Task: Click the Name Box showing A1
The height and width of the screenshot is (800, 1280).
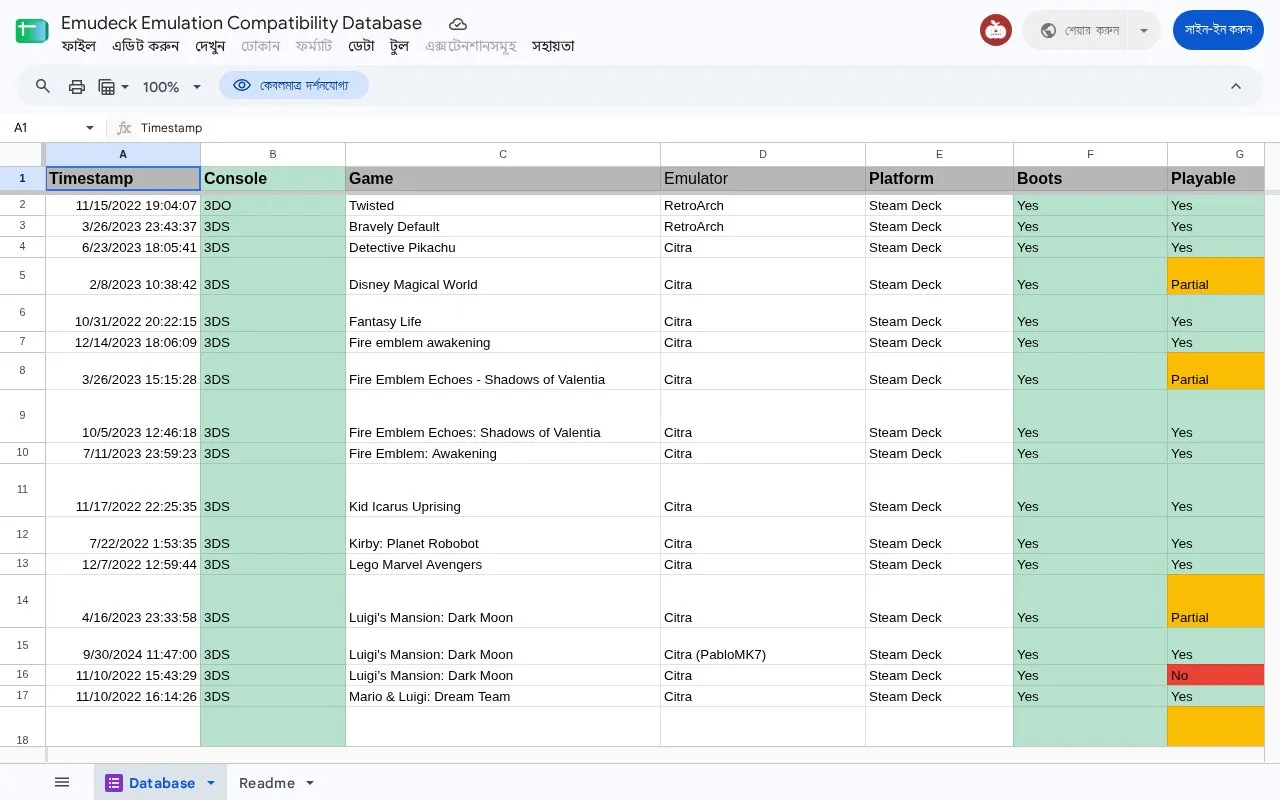Action: (48, 128)
